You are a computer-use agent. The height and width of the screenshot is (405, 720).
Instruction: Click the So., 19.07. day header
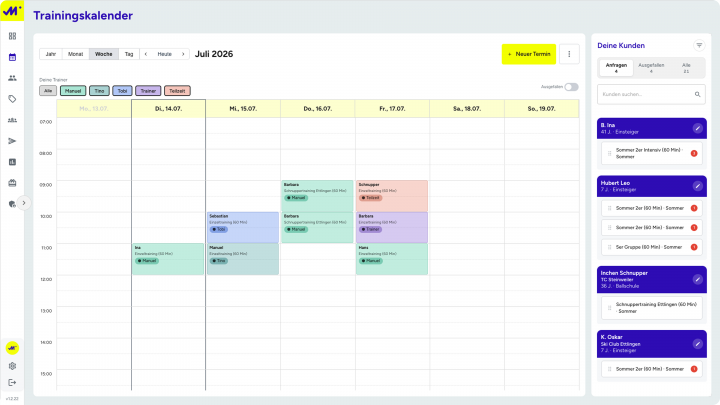[x=541, y=109]
